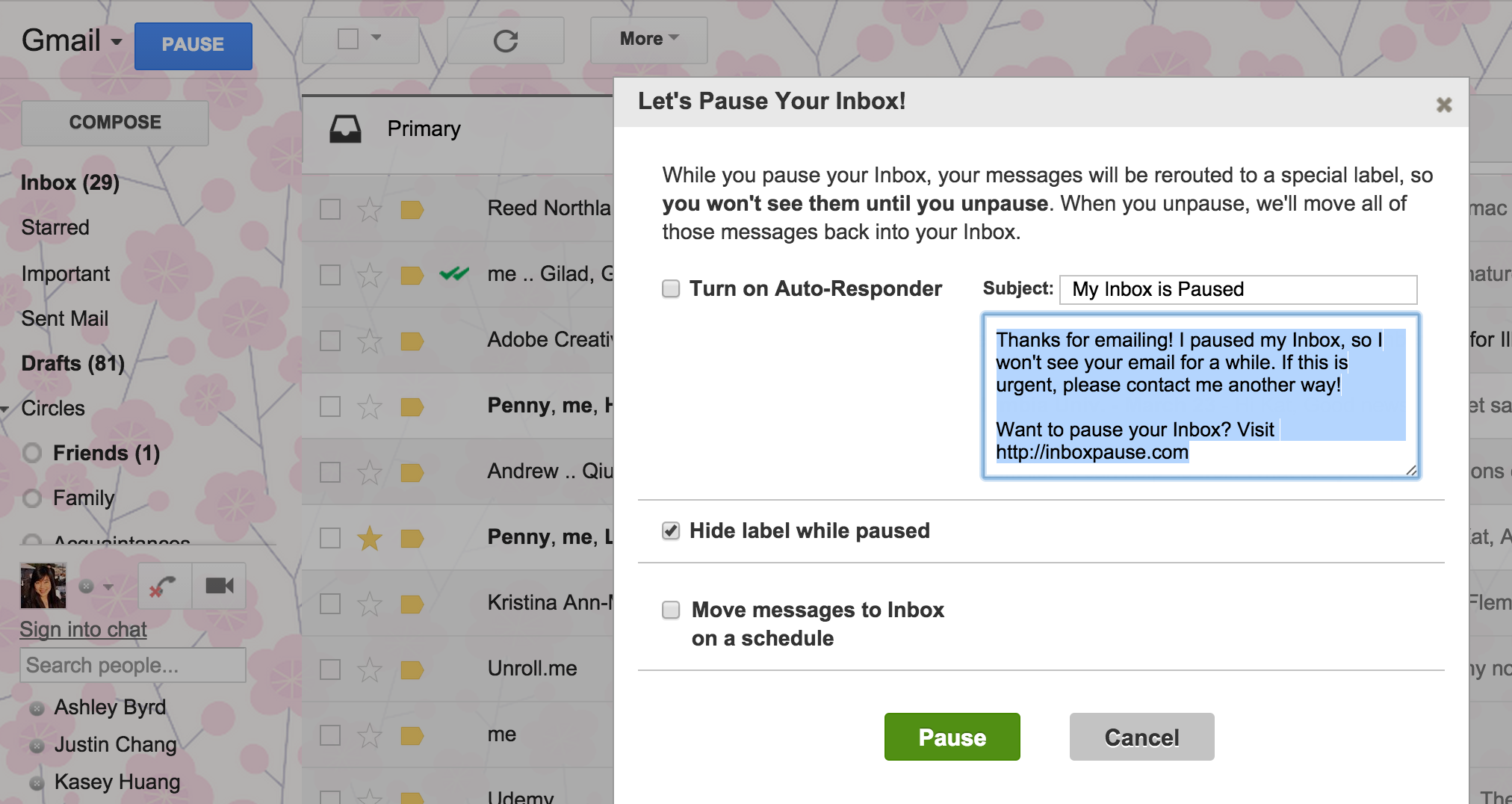Click the green double-check icon on me .. Gilad row
Screen dimensions: 1512x804
point(454,274)
